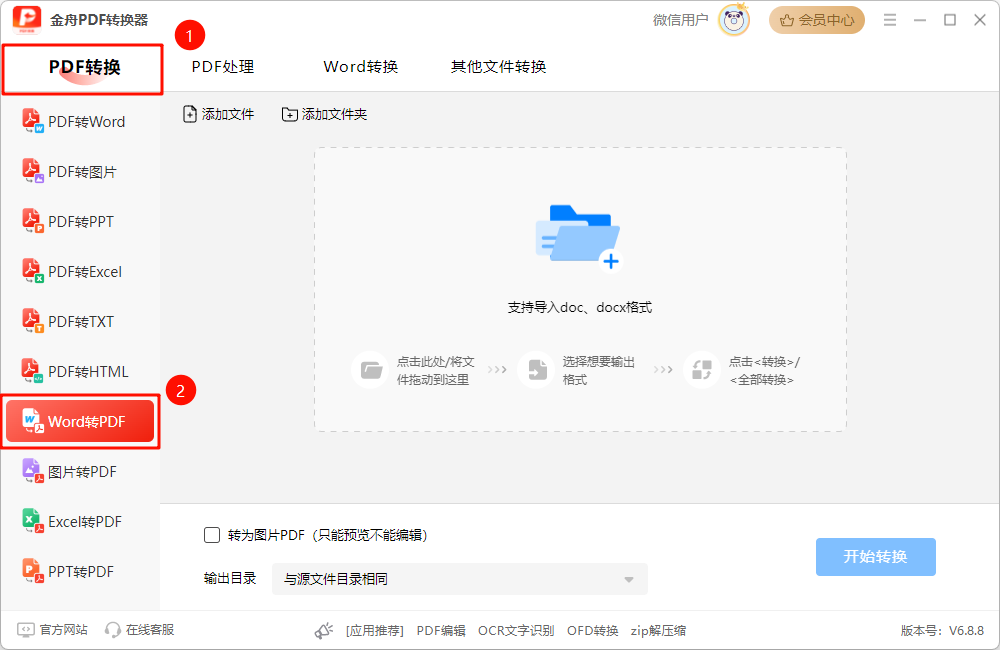This screenshot has width=1000, height=650.
Task: Open OCR文字识别 recommended app
Action: click(516, 630)
